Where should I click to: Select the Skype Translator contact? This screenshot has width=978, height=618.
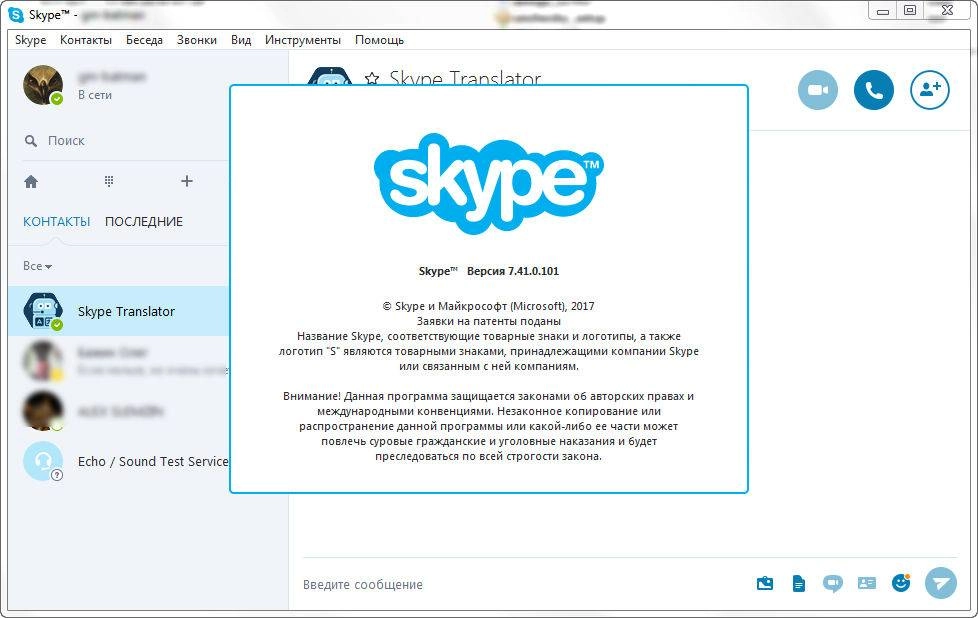[119, 311]
